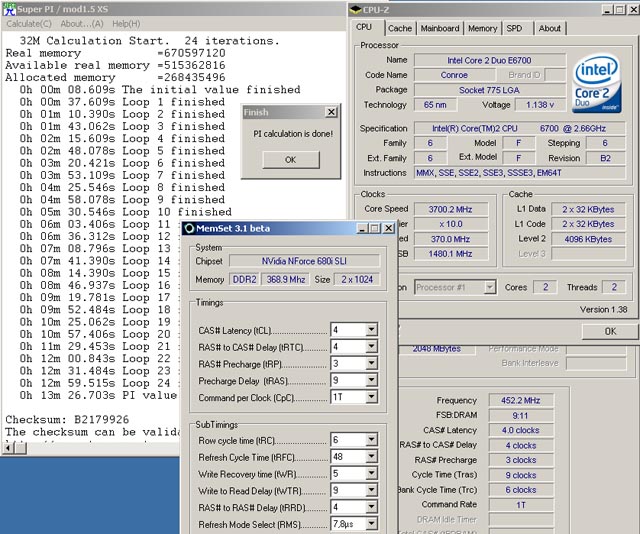Click the Package value Socket 775 LGA
Screen dimensions: 640x534
(489, 90)
